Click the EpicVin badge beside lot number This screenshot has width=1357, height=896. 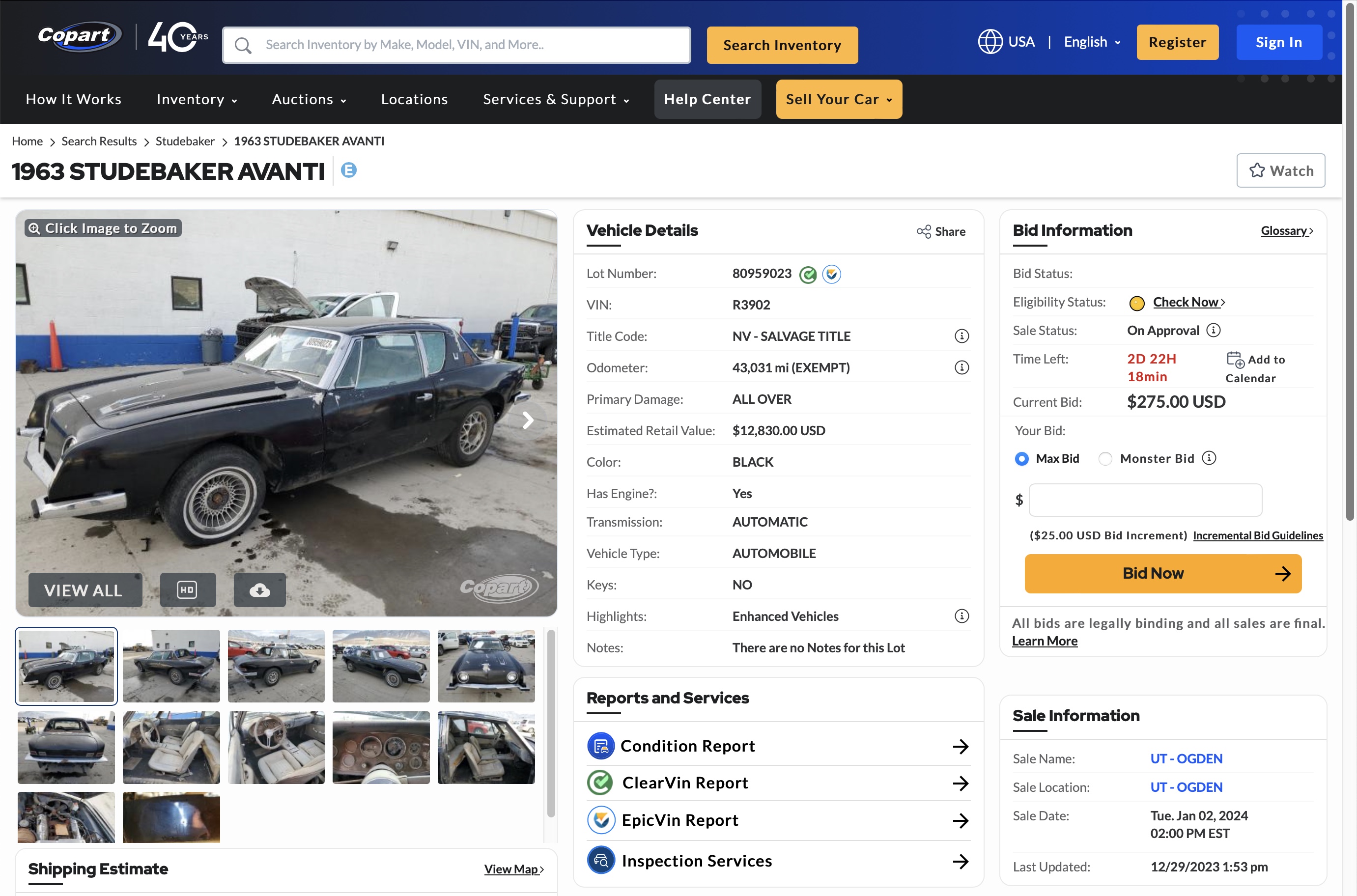pos(831,274)
